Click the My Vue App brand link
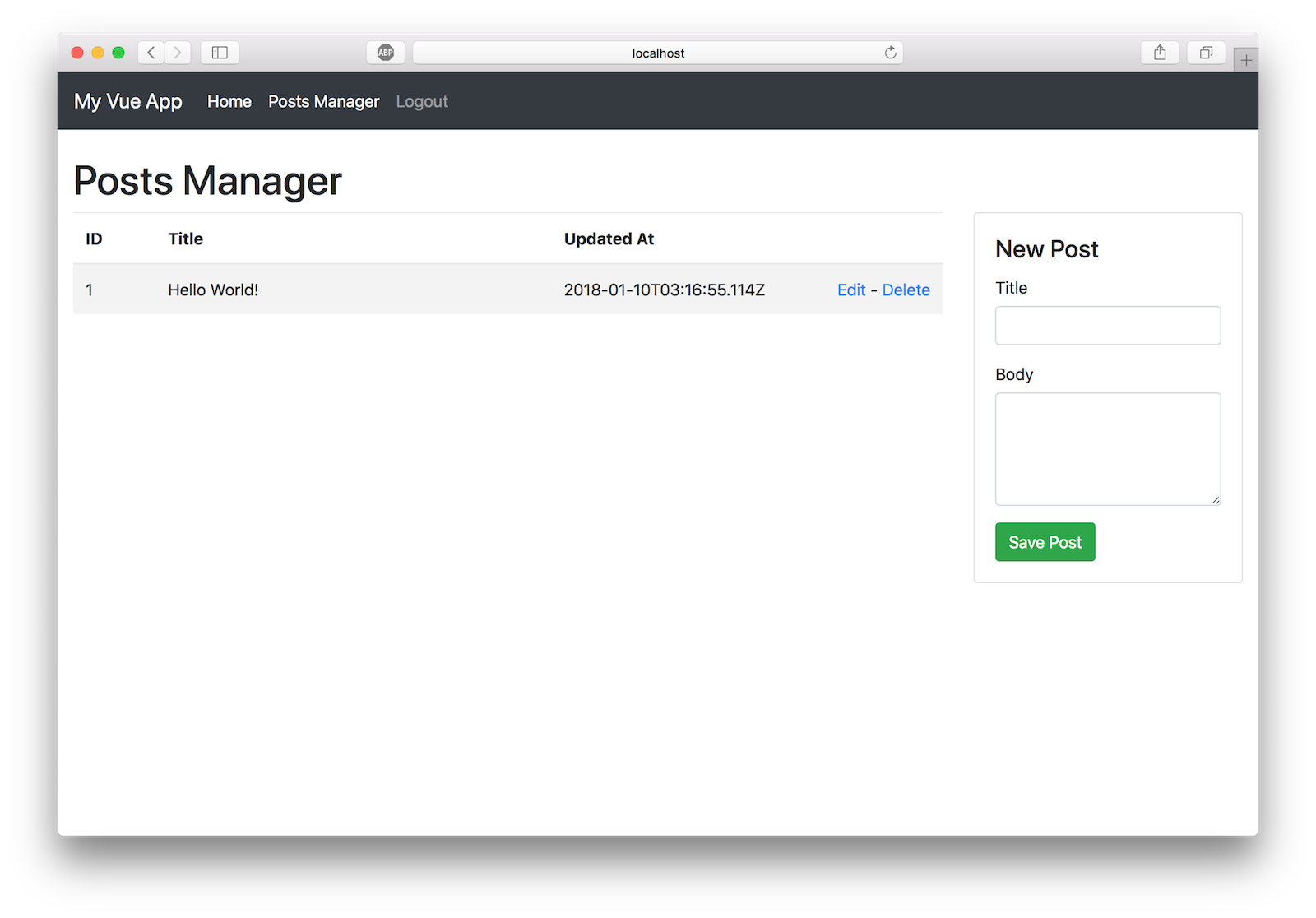This screenshot has height=918, width=1316. [x=127, y=101]
